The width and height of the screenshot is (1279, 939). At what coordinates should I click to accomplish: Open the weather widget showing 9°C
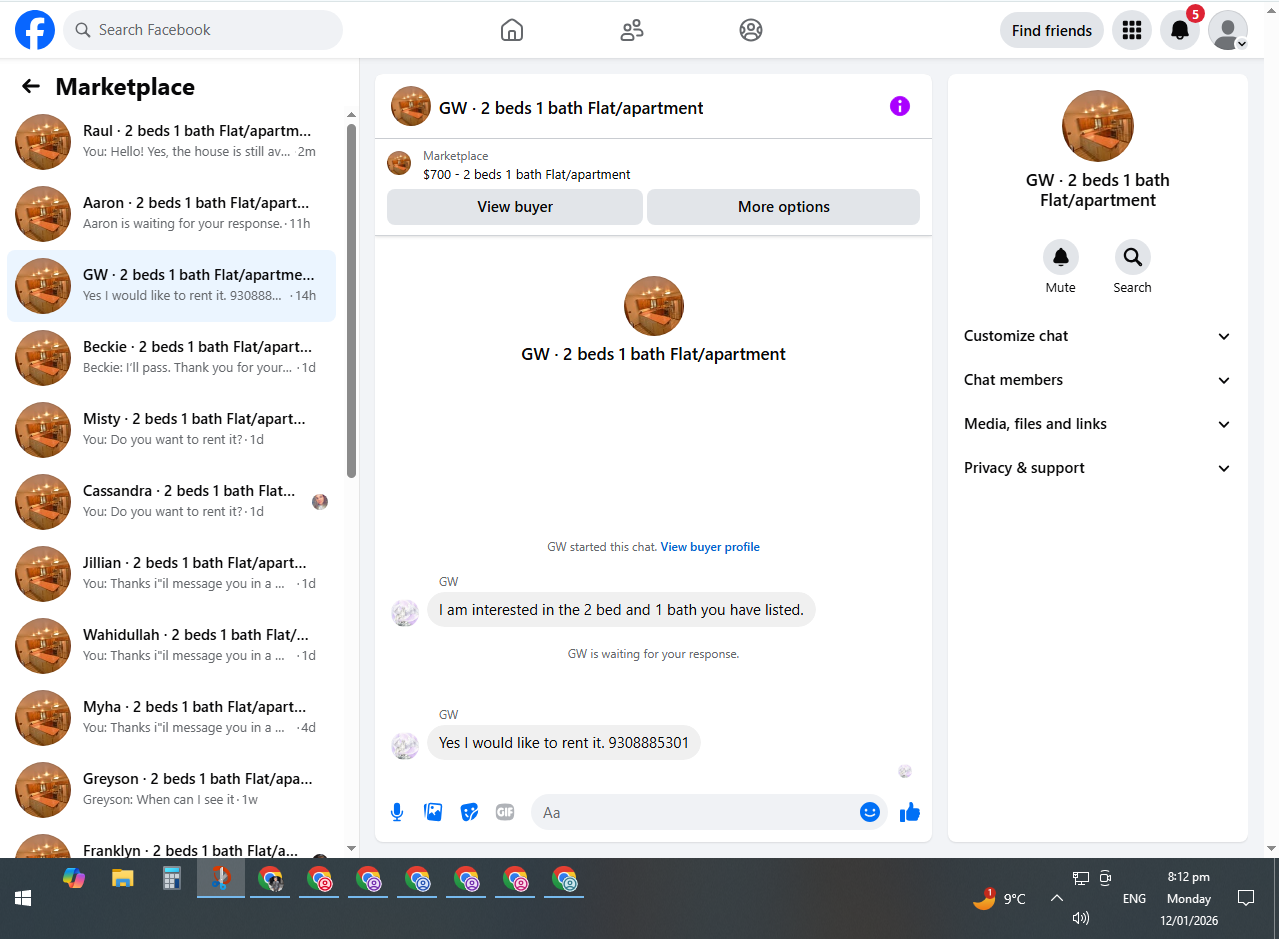[x=999, y=898]
